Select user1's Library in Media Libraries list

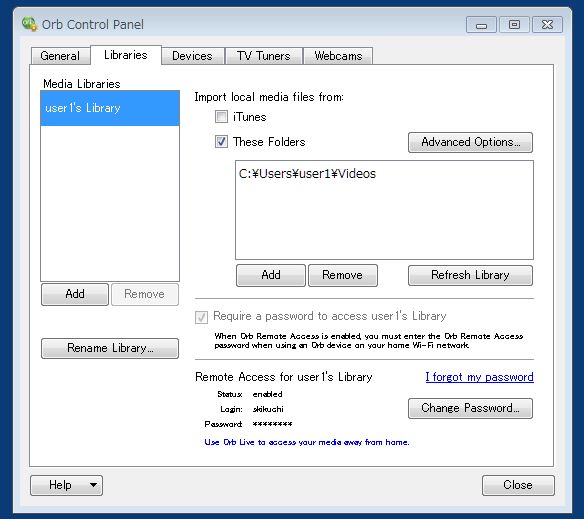(x=110, y=108)
